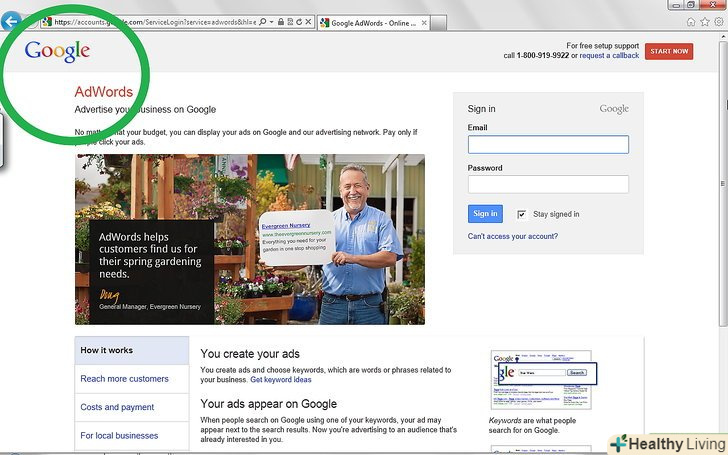
Task: Open the browser Home icon
Action: [x=691, y=22]
